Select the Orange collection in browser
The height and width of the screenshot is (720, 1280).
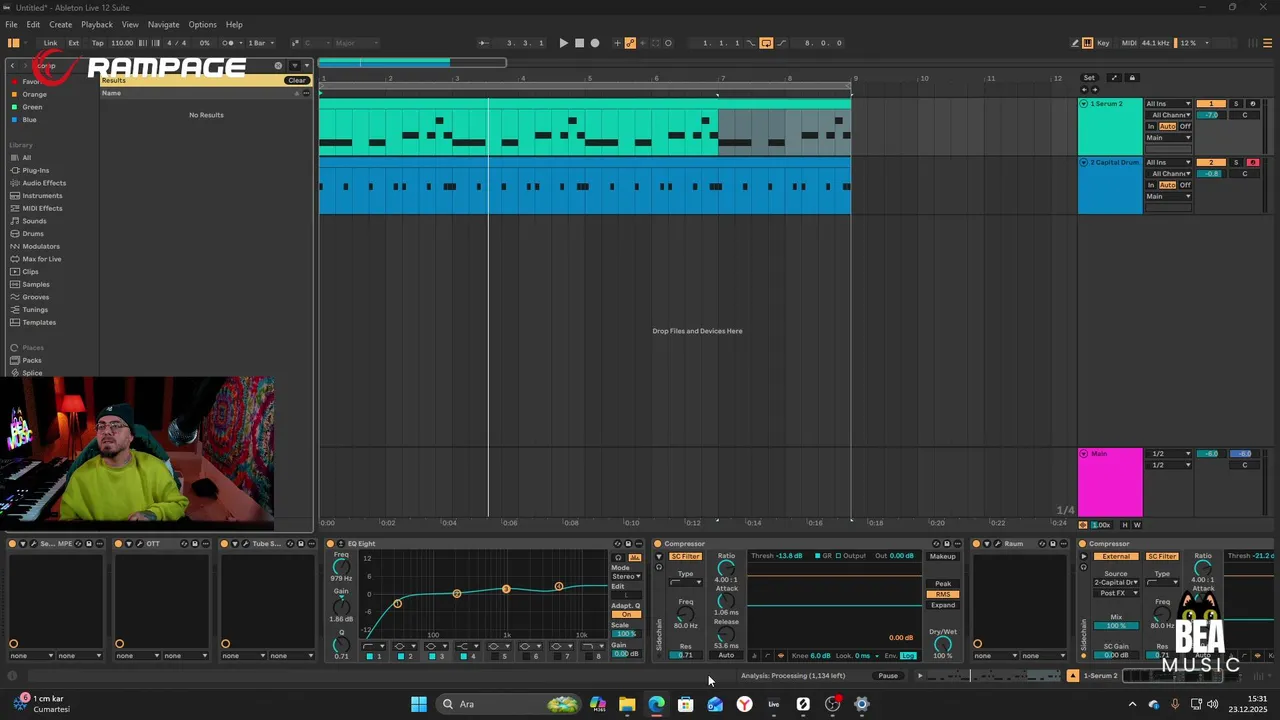(x=35, y=94)
